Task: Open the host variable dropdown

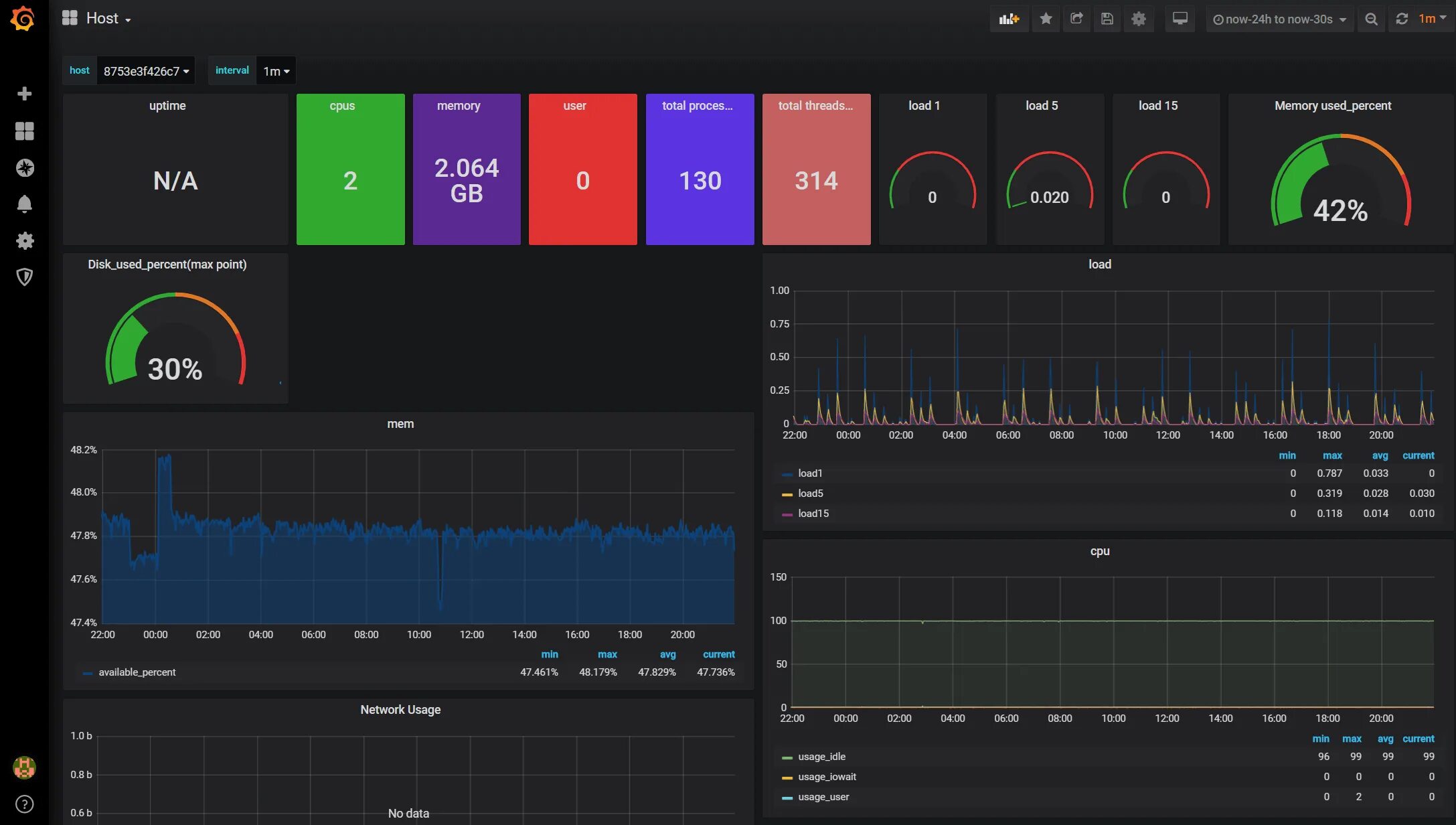Action: (145, 71)
